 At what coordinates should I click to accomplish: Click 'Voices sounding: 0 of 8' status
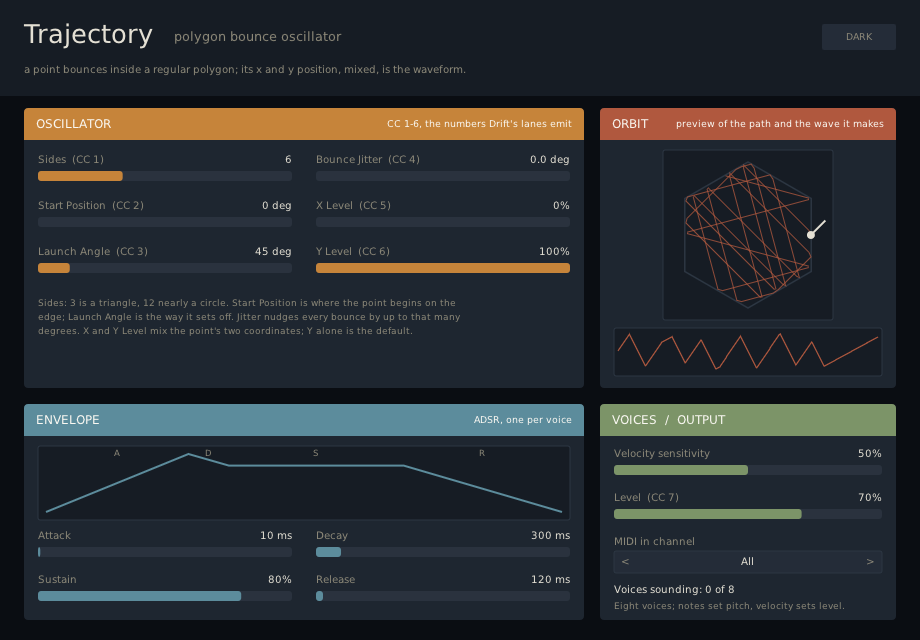(674, 590)
